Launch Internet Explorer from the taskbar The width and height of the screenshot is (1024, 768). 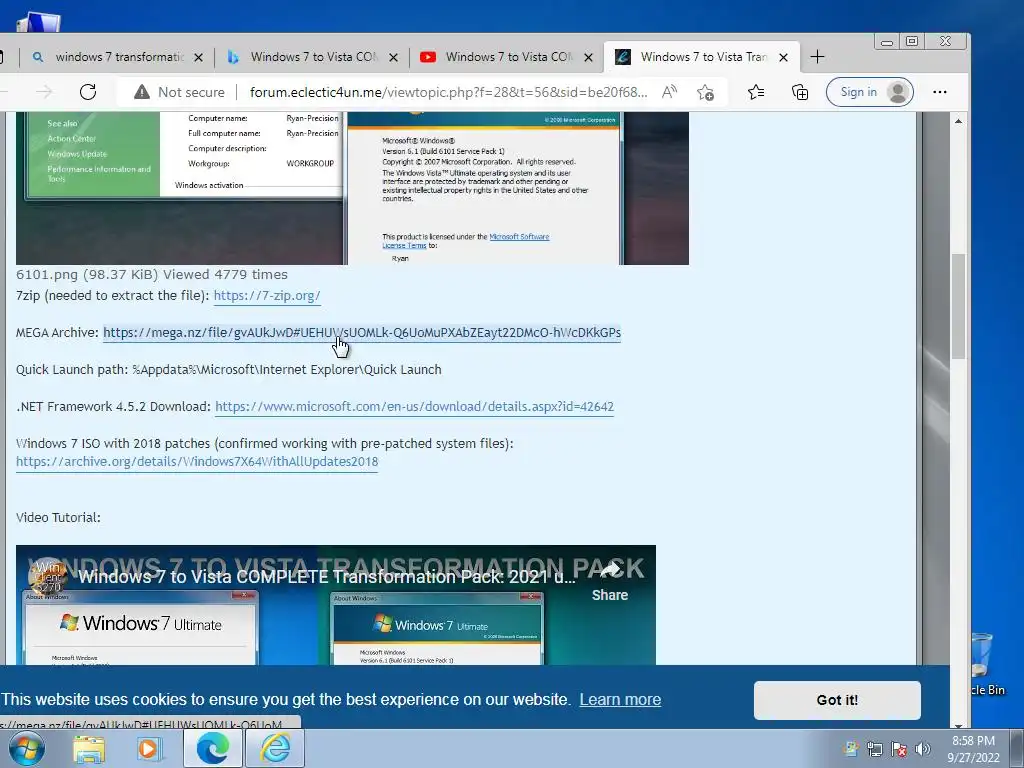pos(276,748)
